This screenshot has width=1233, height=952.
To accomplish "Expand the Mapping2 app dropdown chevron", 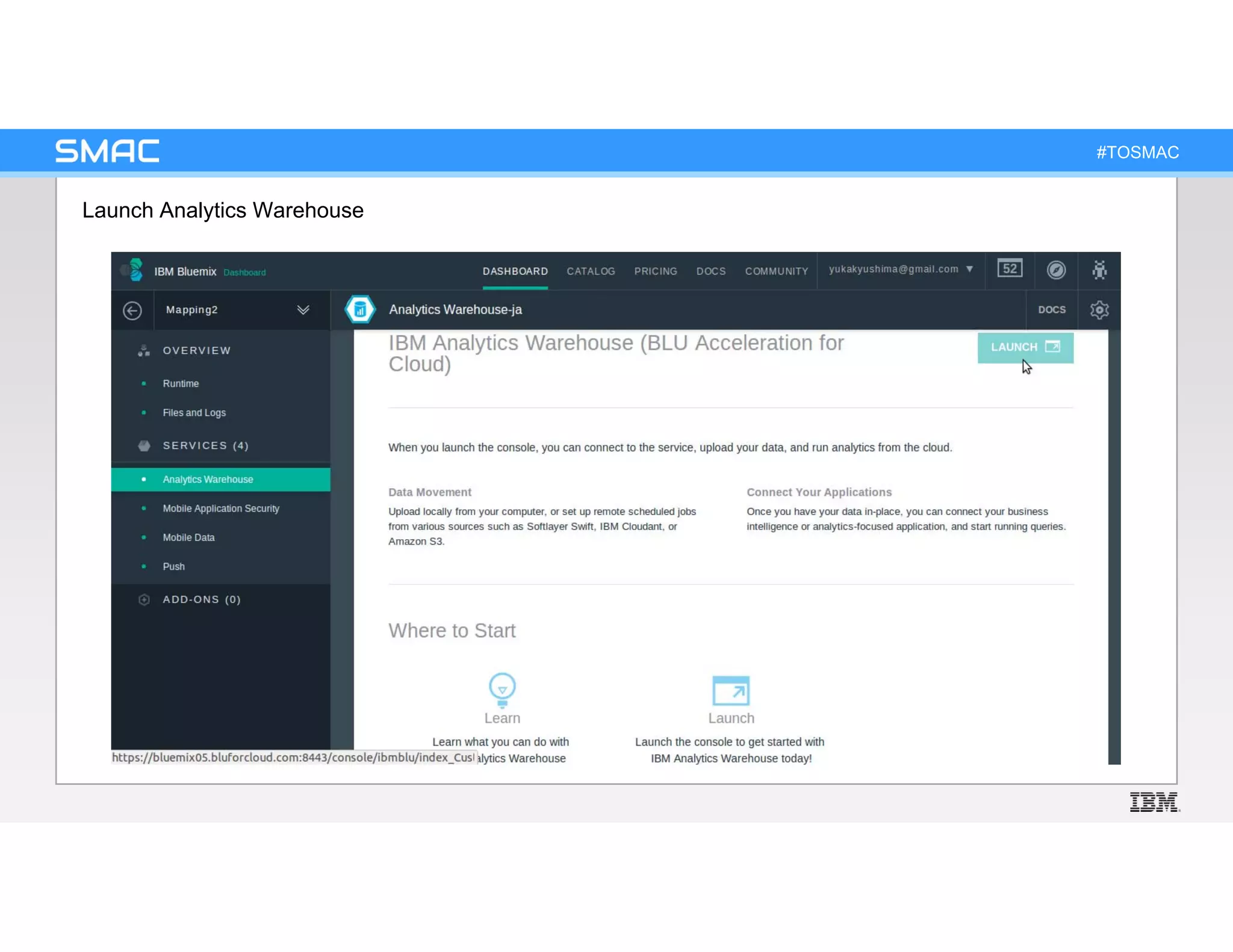I will click(303, 310).
